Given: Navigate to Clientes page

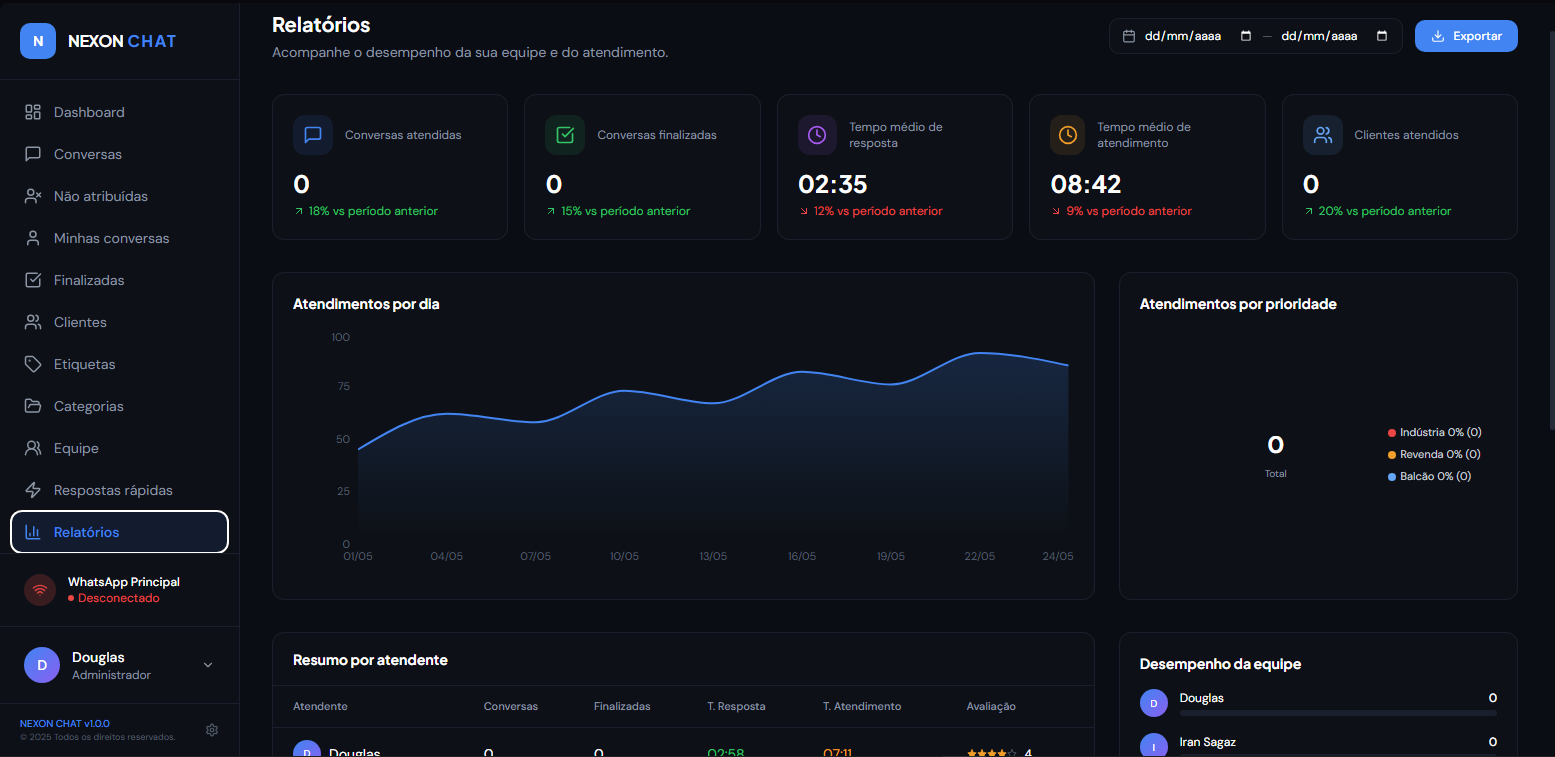Looking at the screenshot, I should point(119,322).
